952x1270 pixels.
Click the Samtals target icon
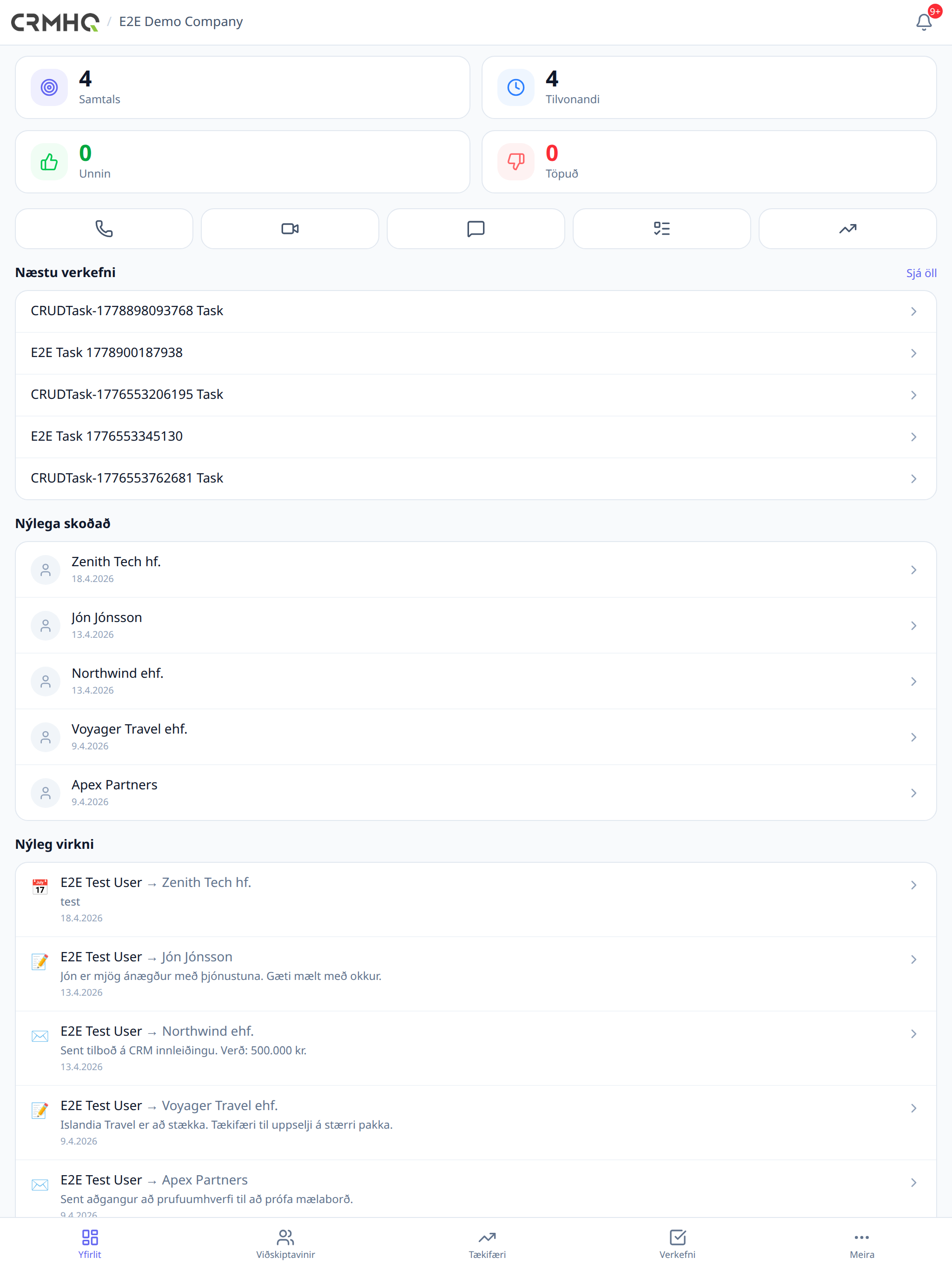click(49, 87)
